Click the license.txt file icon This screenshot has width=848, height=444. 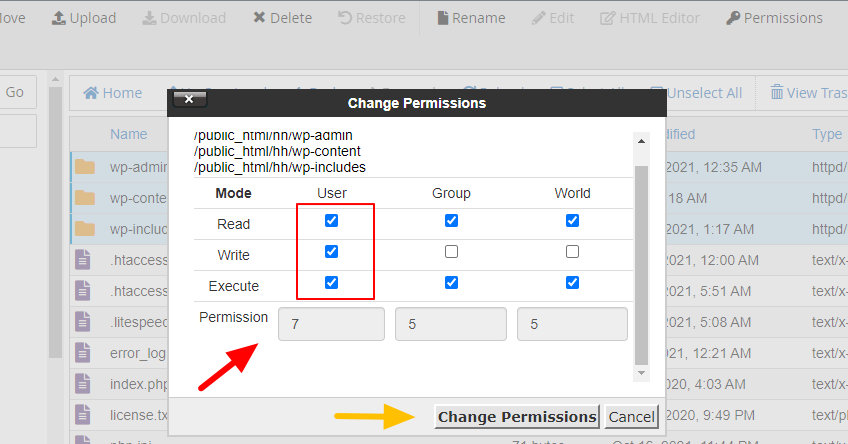coord(85,415)
